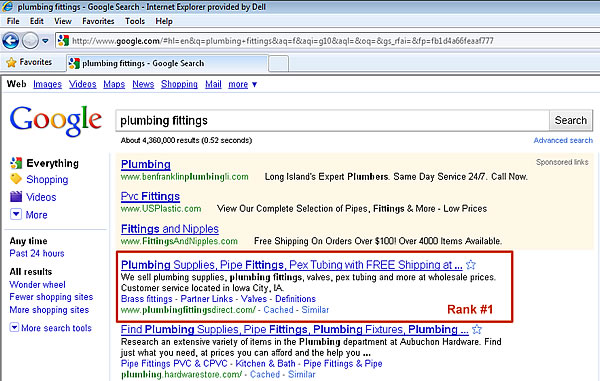Open the File menu

pos(13,21)
